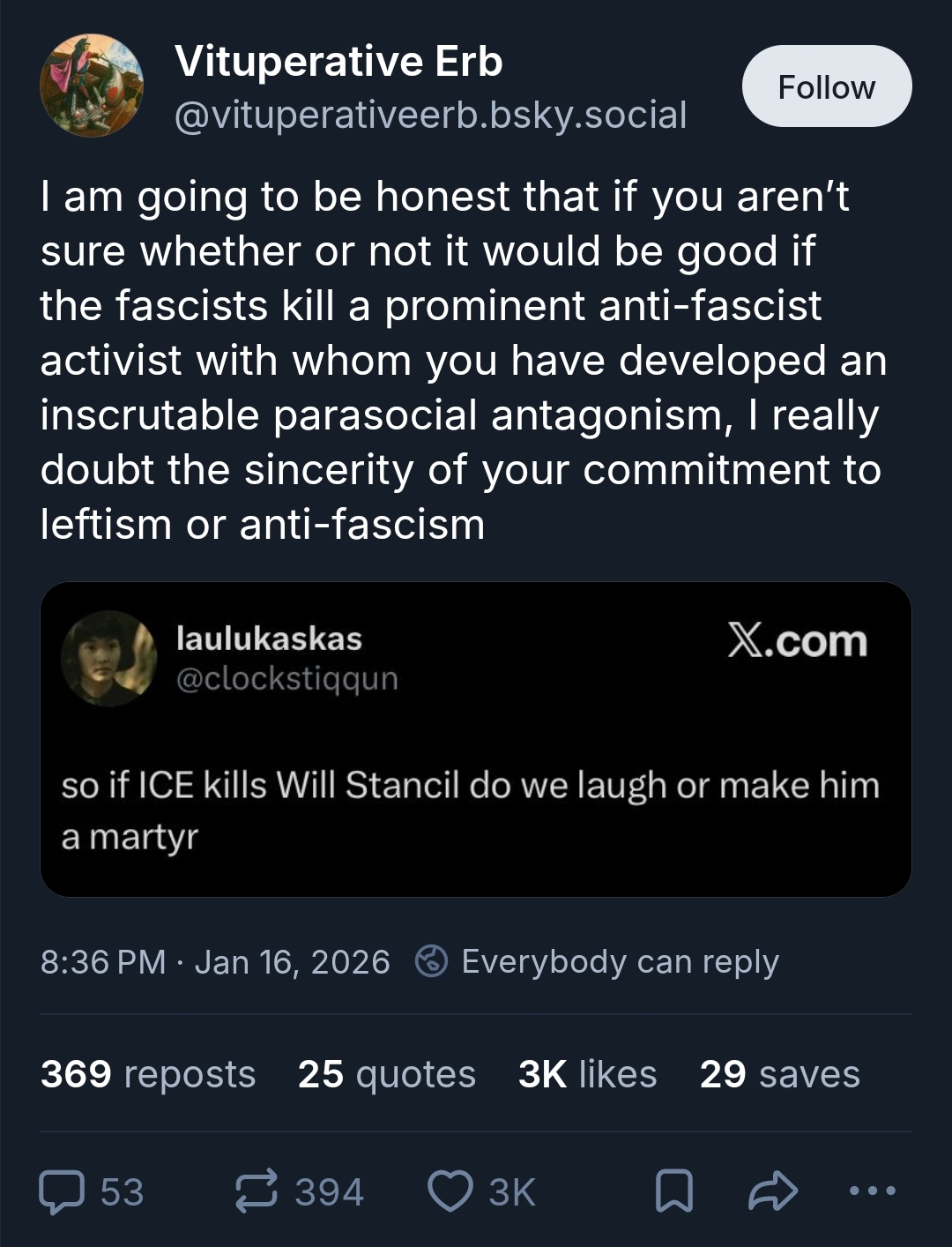This screenshot has height=1247, width=952.
Task: Tap the repost arrows icon
Action: (x=257, y=1191)
